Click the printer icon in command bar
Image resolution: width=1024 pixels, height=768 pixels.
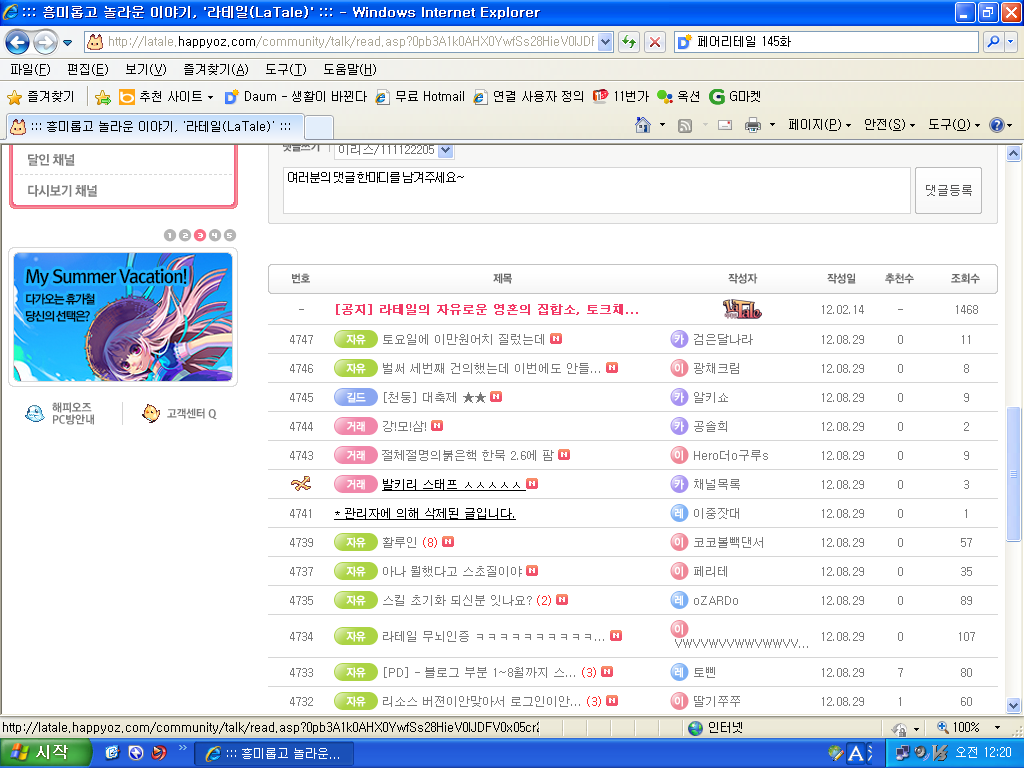pyautogui.click(x=753, y=125)
